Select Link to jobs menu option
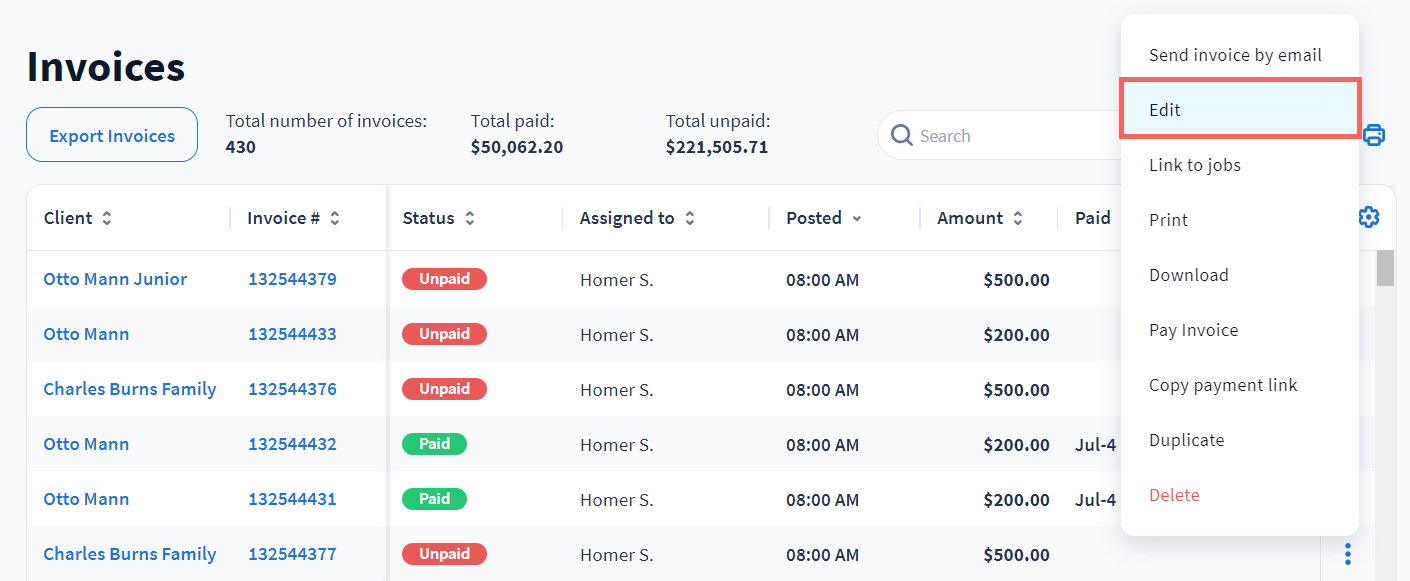1410x581 pixels. tap(1195, 165)
